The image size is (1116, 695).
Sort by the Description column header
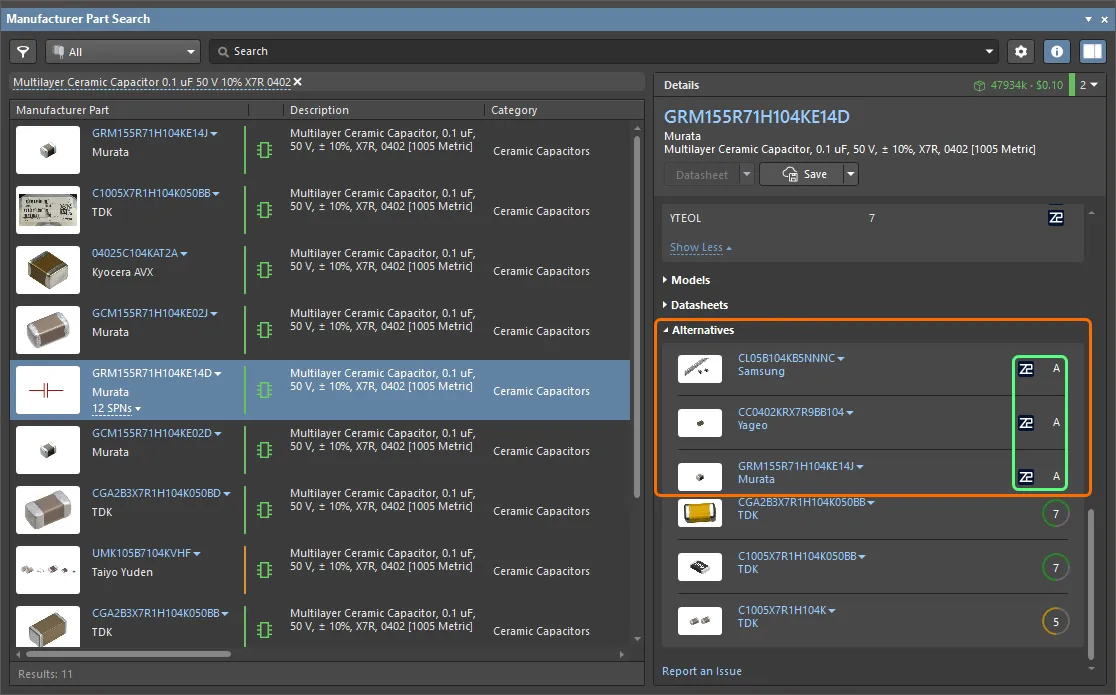pos(319,110)
